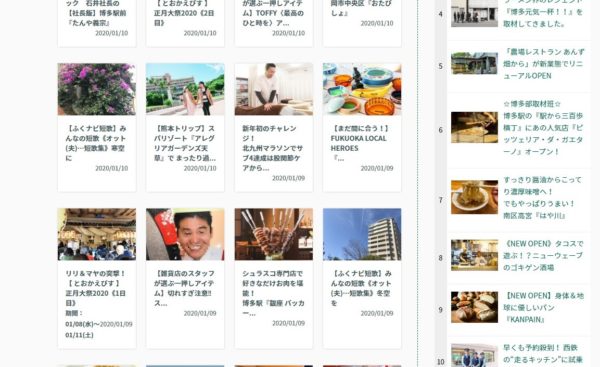Screen dimensions: 600x367
Task: Open the churrasco meat skewers photo
Action: click(x=274, y=234)
